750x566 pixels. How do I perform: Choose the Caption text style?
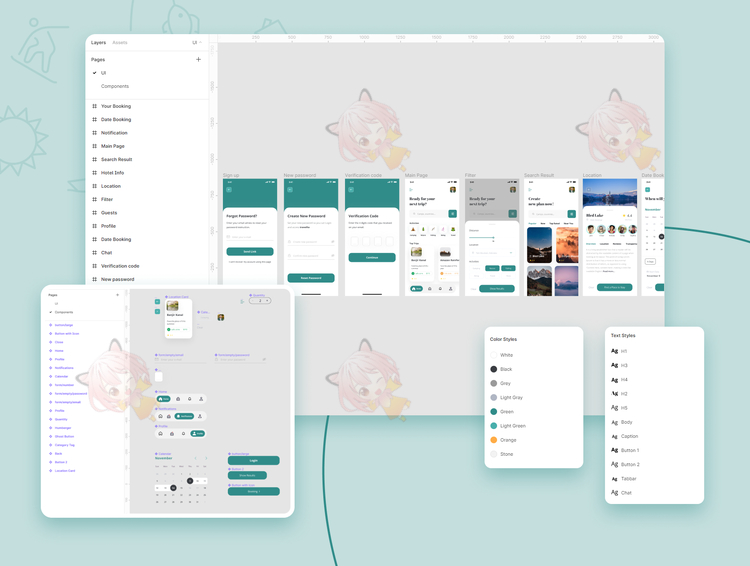coord(625,436)
